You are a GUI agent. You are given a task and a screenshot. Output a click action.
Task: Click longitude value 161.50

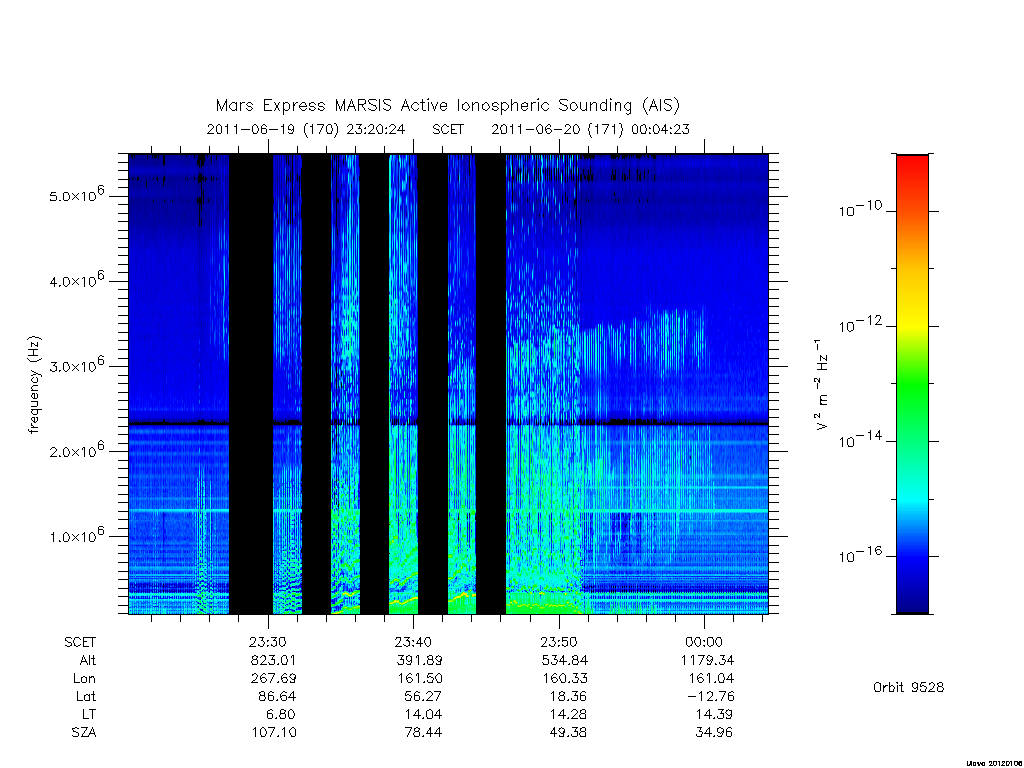[419, 679]
